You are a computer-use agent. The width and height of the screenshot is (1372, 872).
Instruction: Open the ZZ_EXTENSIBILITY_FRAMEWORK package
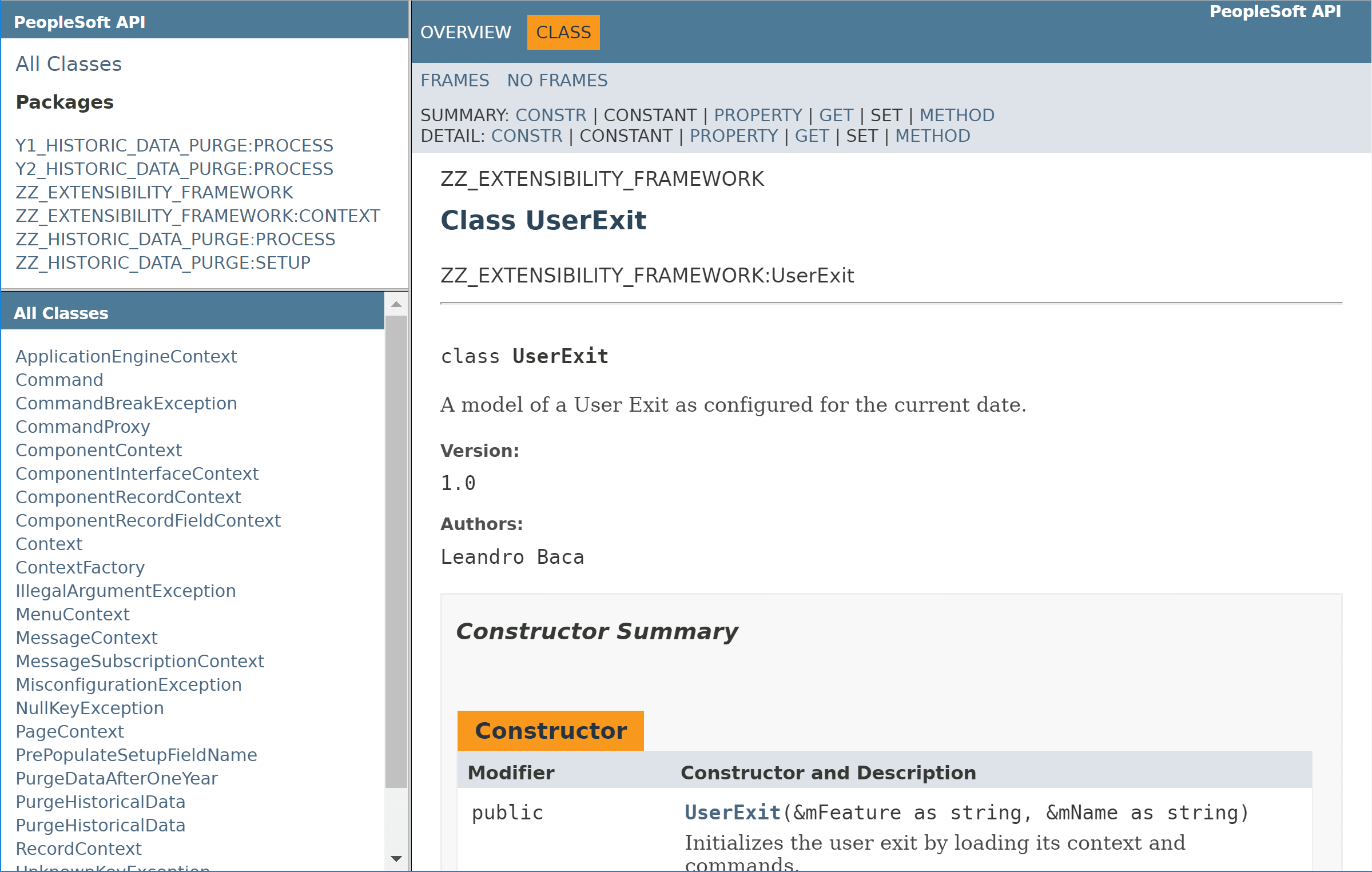[154, 193]
